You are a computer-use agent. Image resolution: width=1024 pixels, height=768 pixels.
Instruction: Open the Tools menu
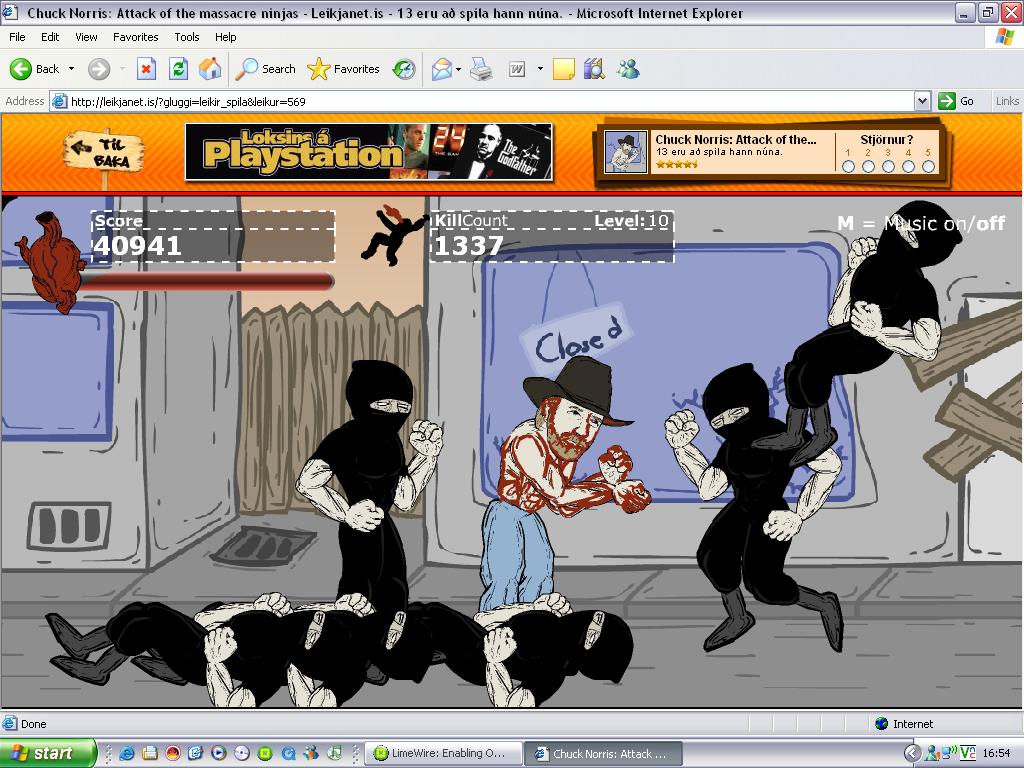click(x=187, y=37)
